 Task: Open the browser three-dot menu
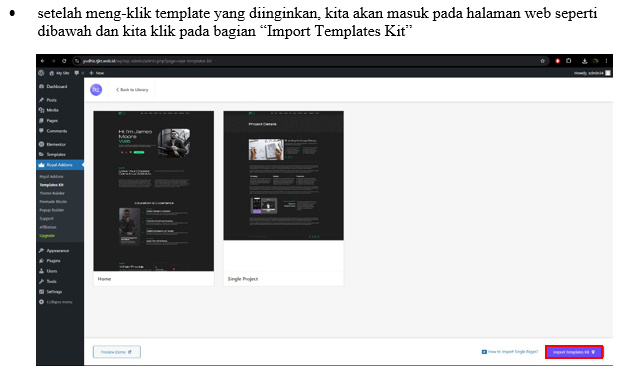[606, 61]
